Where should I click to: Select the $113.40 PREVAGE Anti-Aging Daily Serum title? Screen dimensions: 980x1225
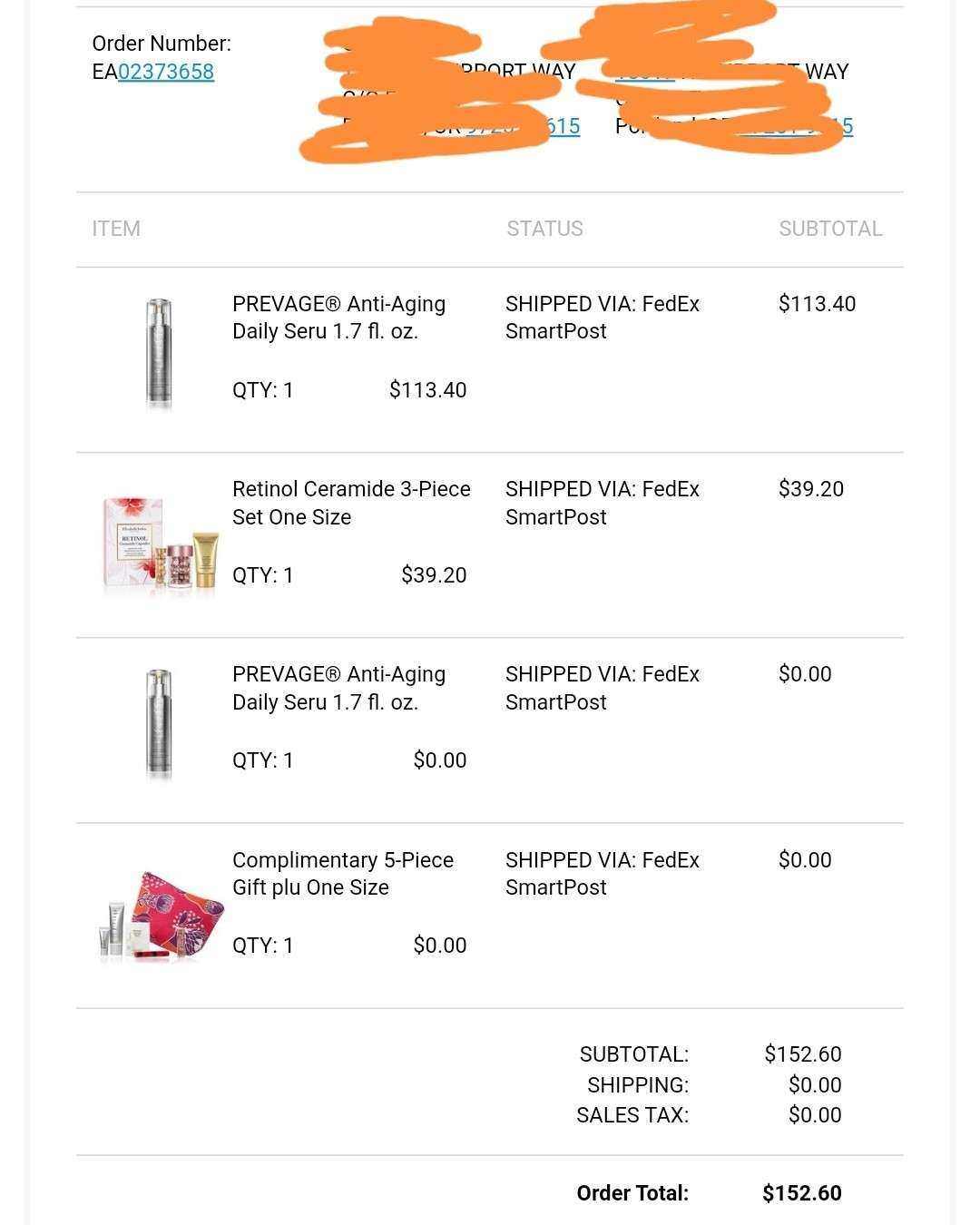coord(338,318)
